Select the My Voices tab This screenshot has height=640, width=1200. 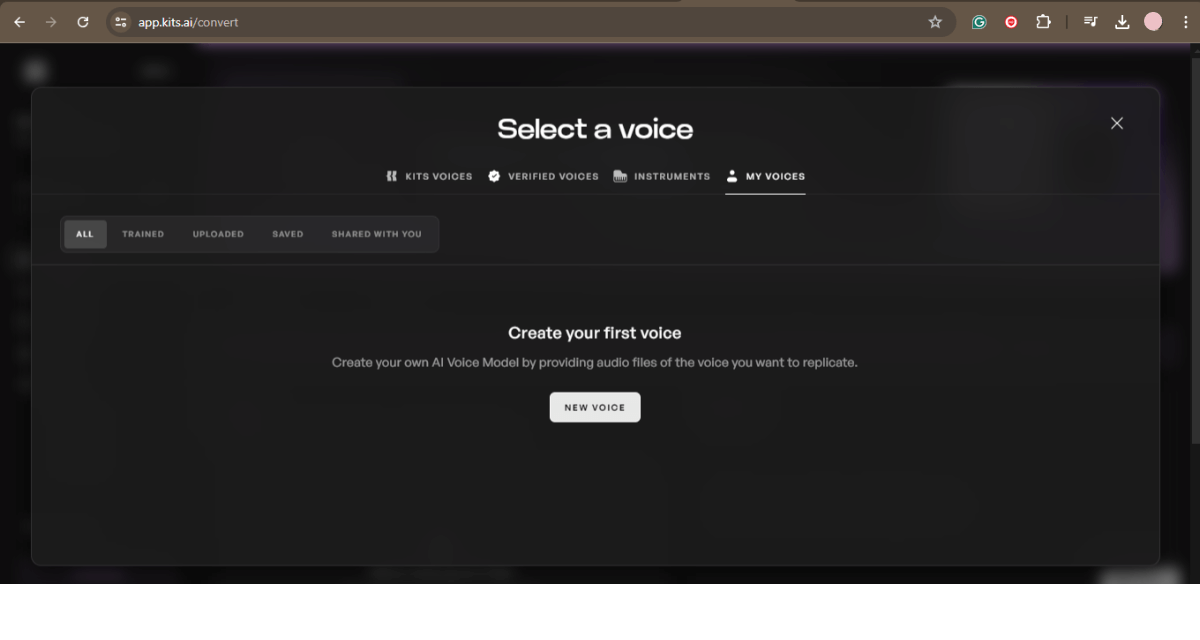(x=765, y=176)
